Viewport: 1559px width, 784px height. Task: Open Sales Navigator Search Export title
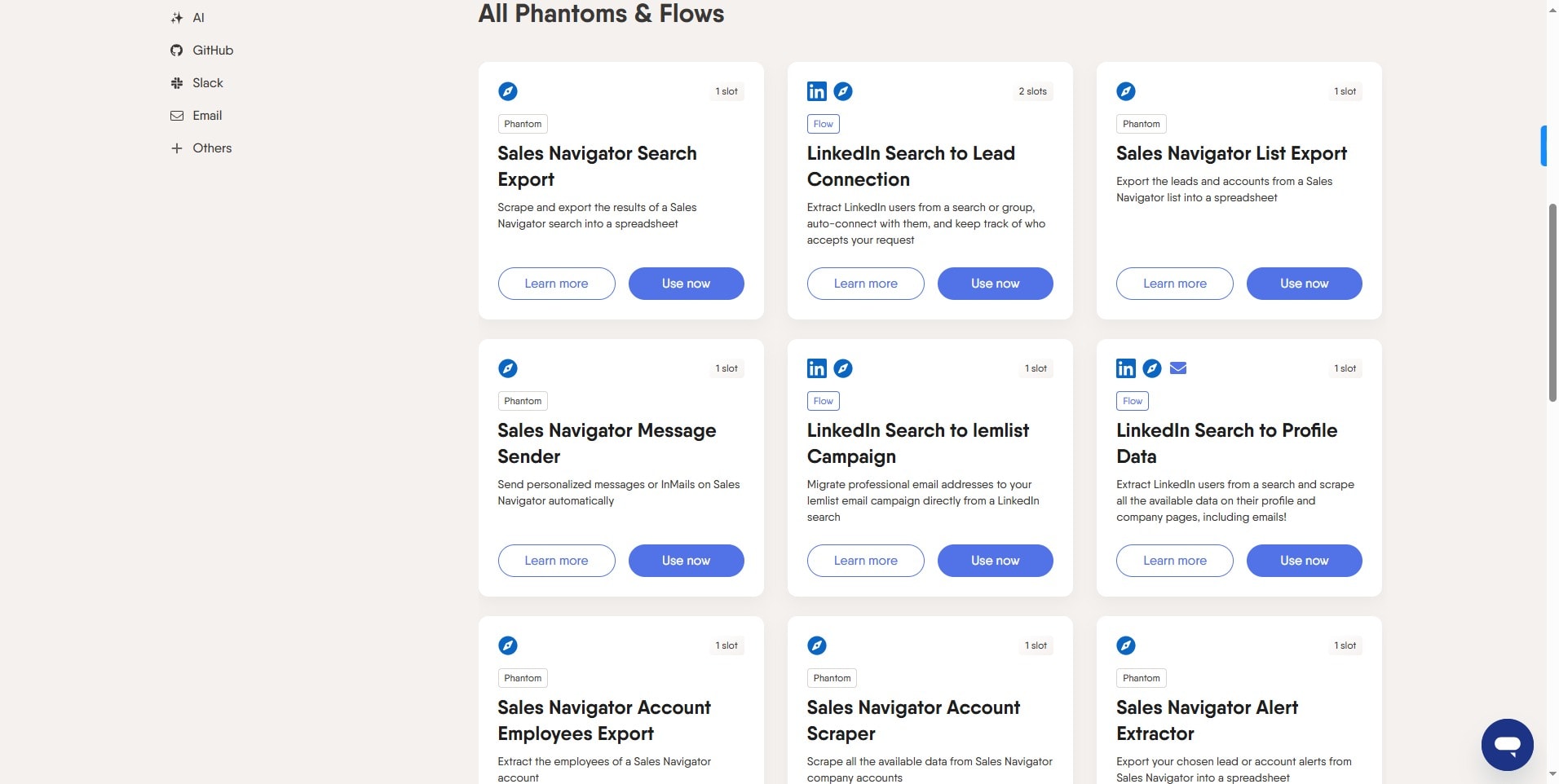pos(597,166)
